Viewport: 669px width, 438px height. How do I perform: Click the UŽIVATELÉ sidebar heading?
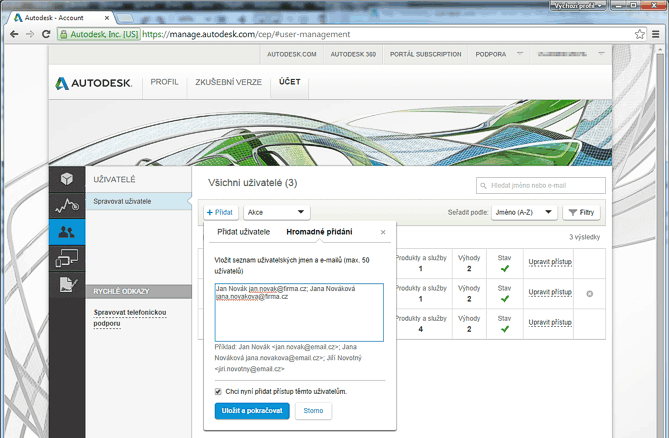tap(114, 180)
